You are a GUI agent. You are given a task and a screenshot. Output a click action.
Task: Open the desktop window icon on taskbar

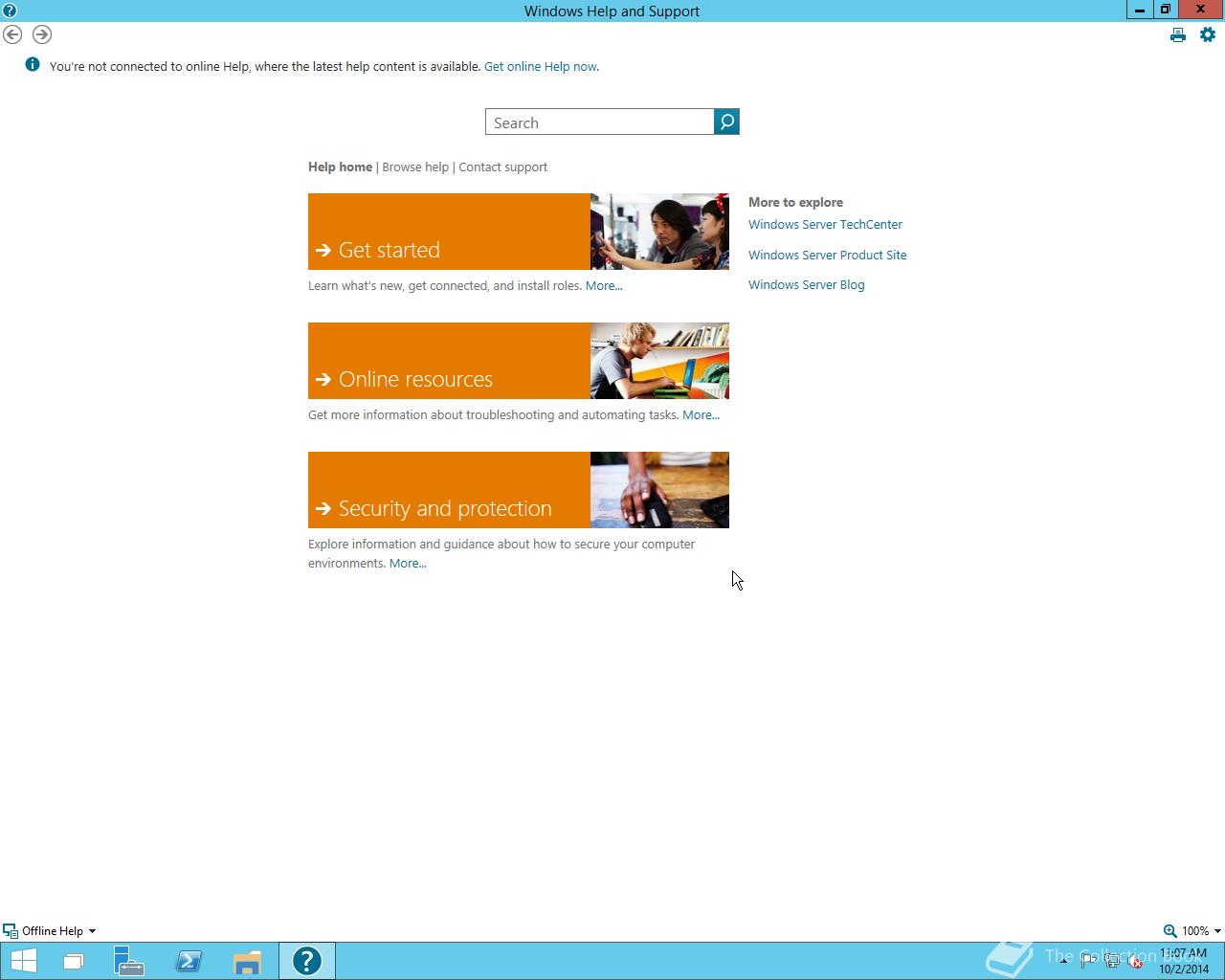pos(74,961)
